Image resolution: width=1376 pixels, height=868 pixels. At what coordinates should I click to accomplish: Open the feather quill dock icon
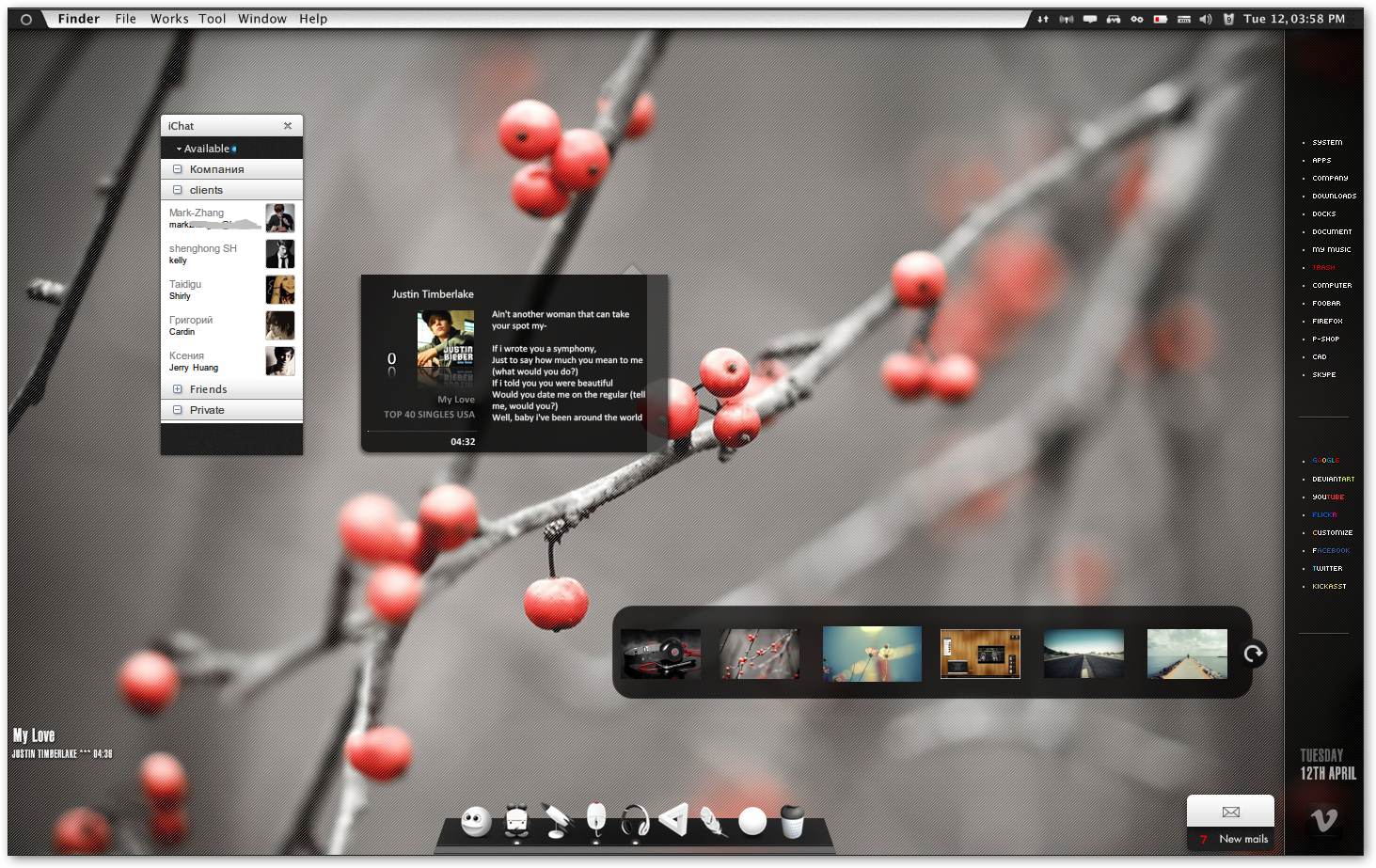[x=713, y=821]
